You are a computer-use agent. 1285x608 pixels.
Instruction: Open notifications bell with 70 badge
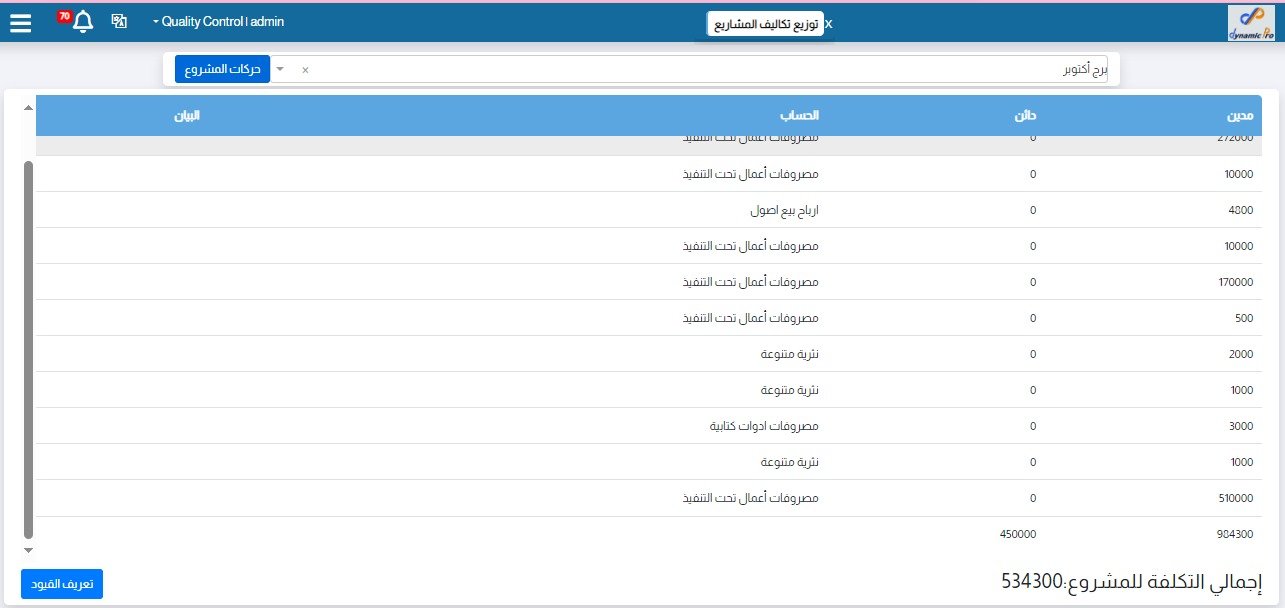tap(83, 22)
